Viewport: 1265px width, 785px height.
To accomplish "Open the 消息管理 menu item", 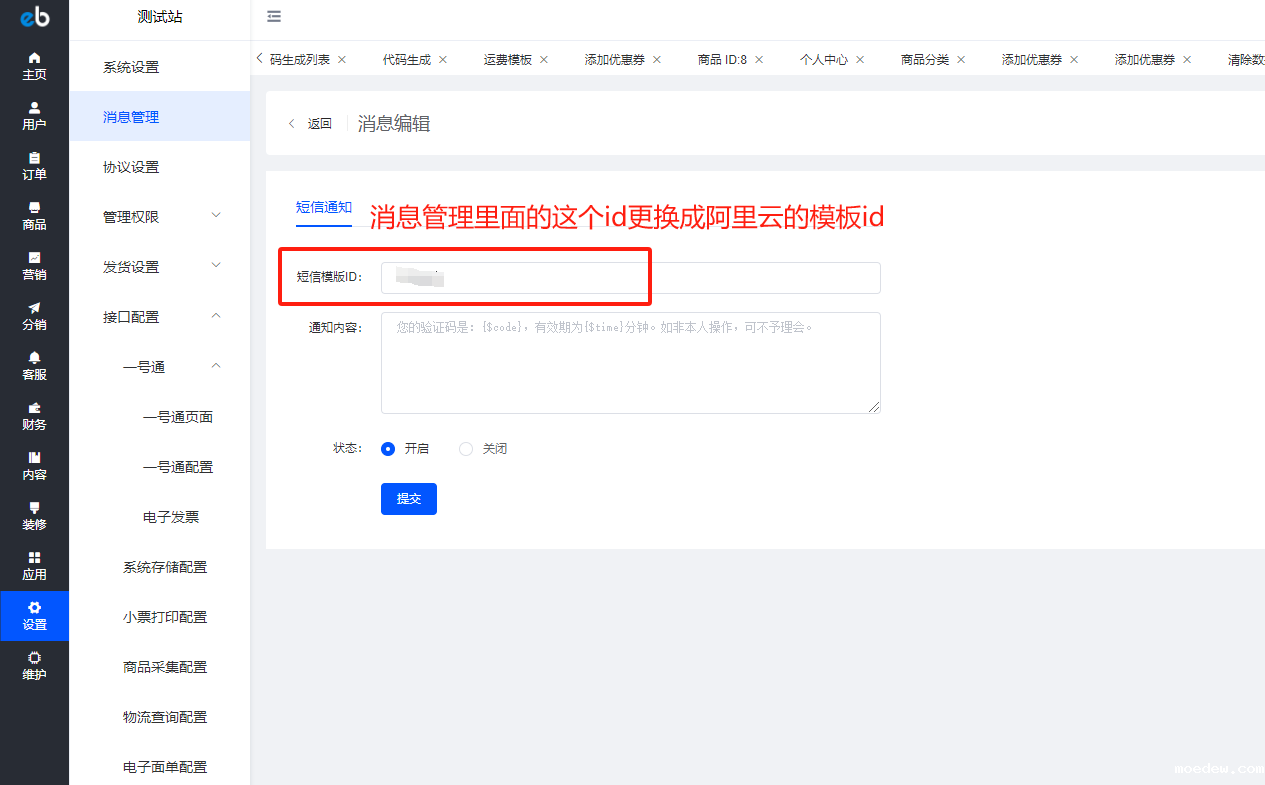I will pos(131,117).
